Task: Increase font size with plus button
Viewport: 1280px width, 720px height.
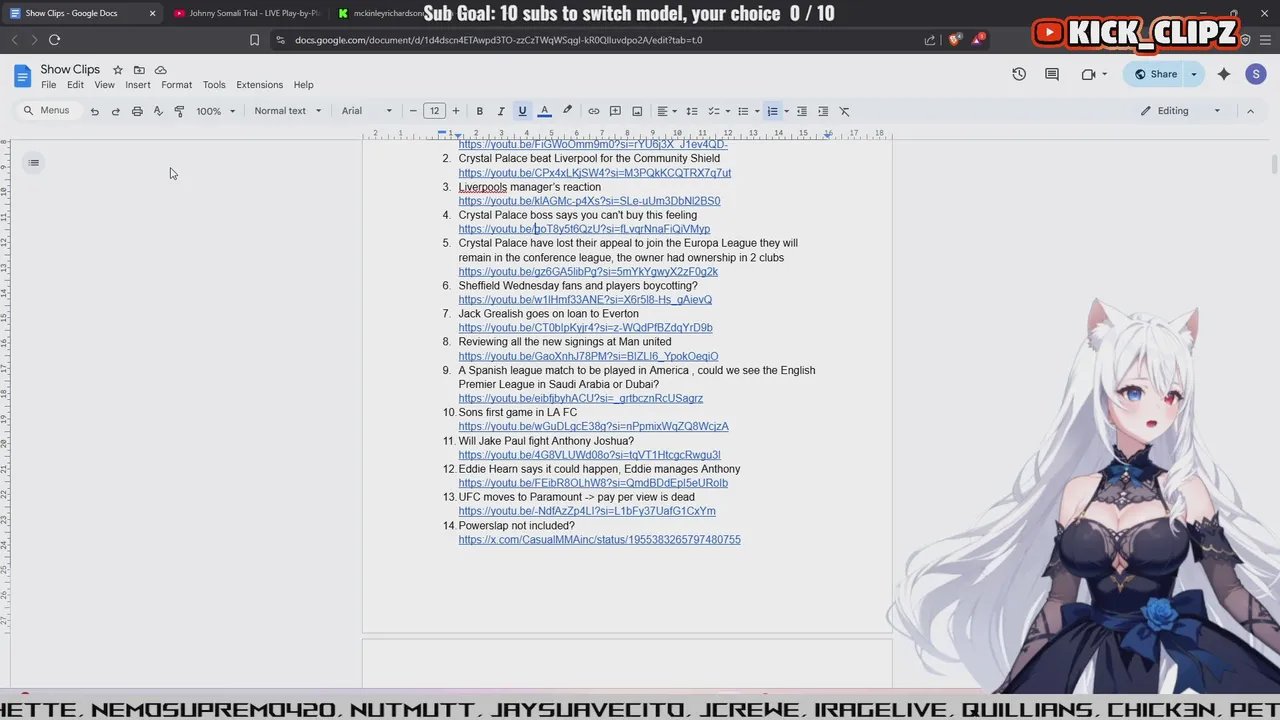Action: (456, 111)
